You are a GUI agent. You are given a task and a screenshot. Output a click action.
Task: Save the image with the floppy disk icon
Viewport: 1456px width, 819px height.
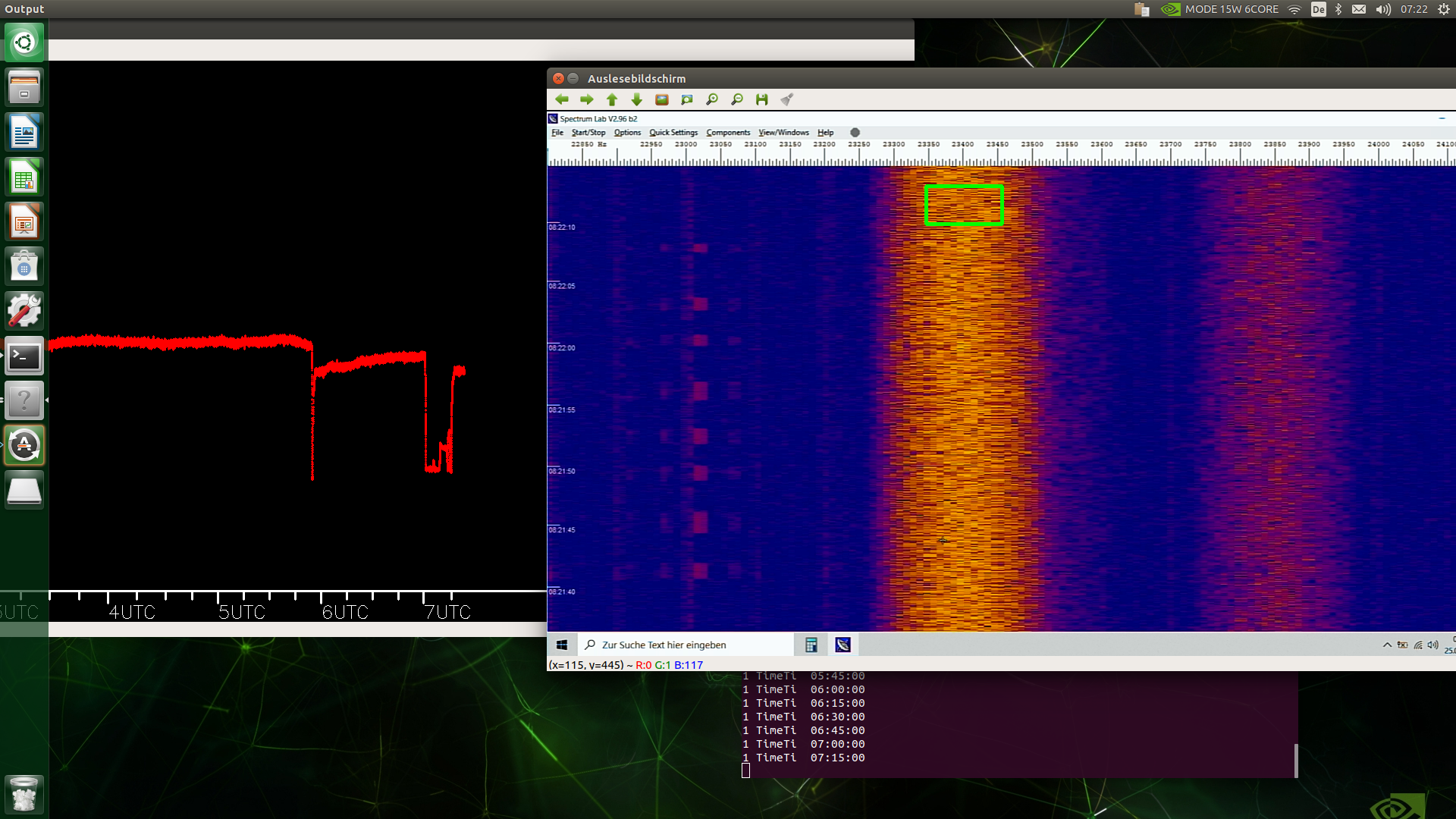762,99
